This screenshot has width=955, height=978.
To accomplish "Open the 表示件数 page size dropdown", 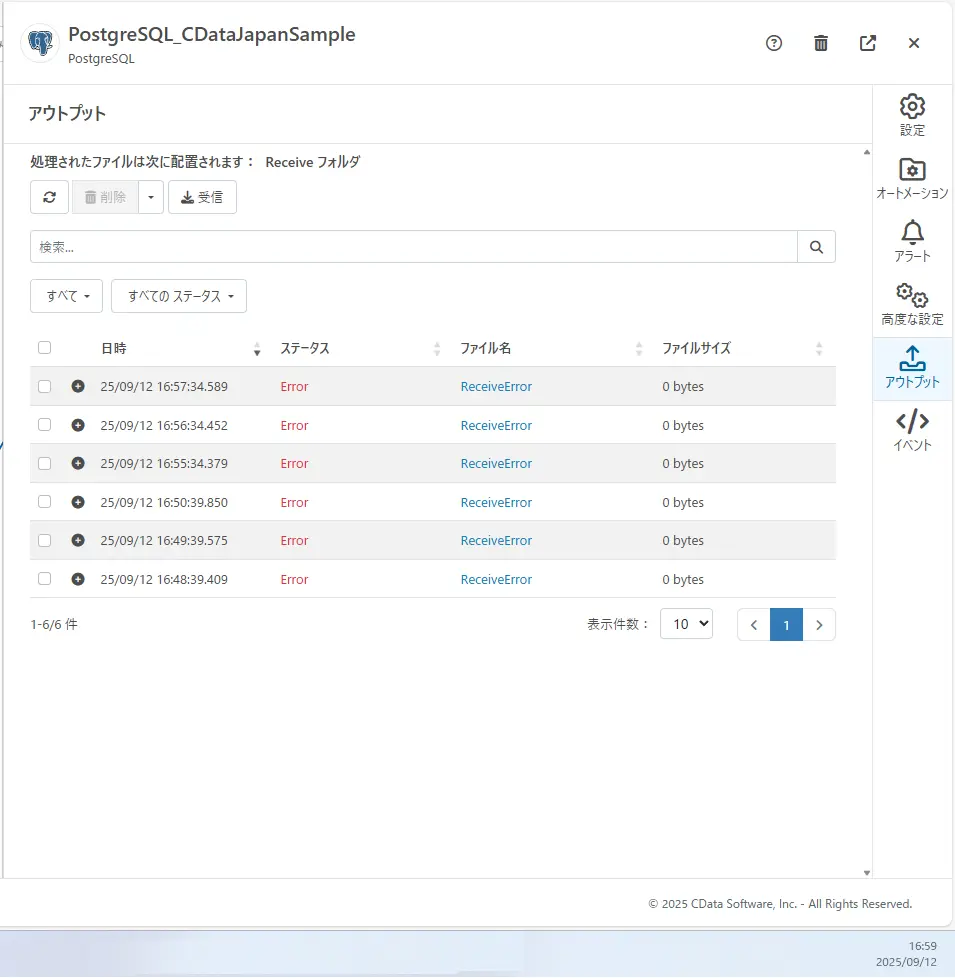I will 686,624.
